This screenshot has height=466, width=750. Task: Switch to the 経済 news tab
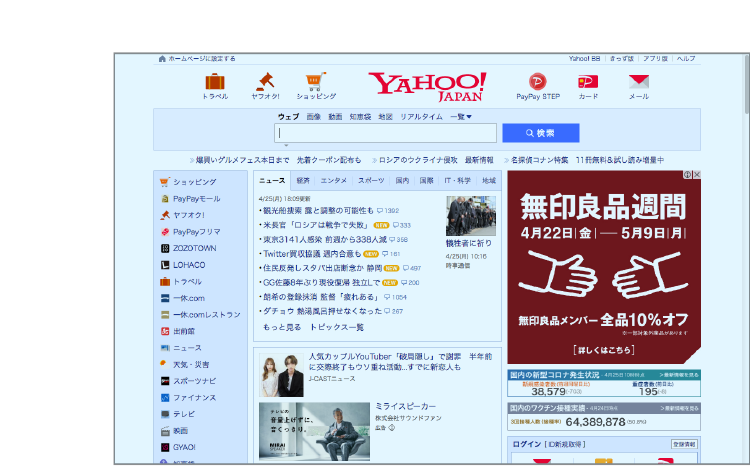point(303,180)
